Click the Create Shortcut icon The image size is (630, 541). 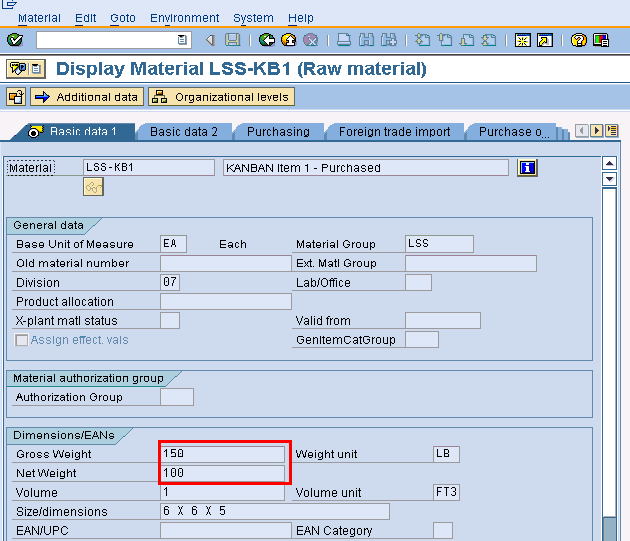pyautogui.click(x=545, y=40)
